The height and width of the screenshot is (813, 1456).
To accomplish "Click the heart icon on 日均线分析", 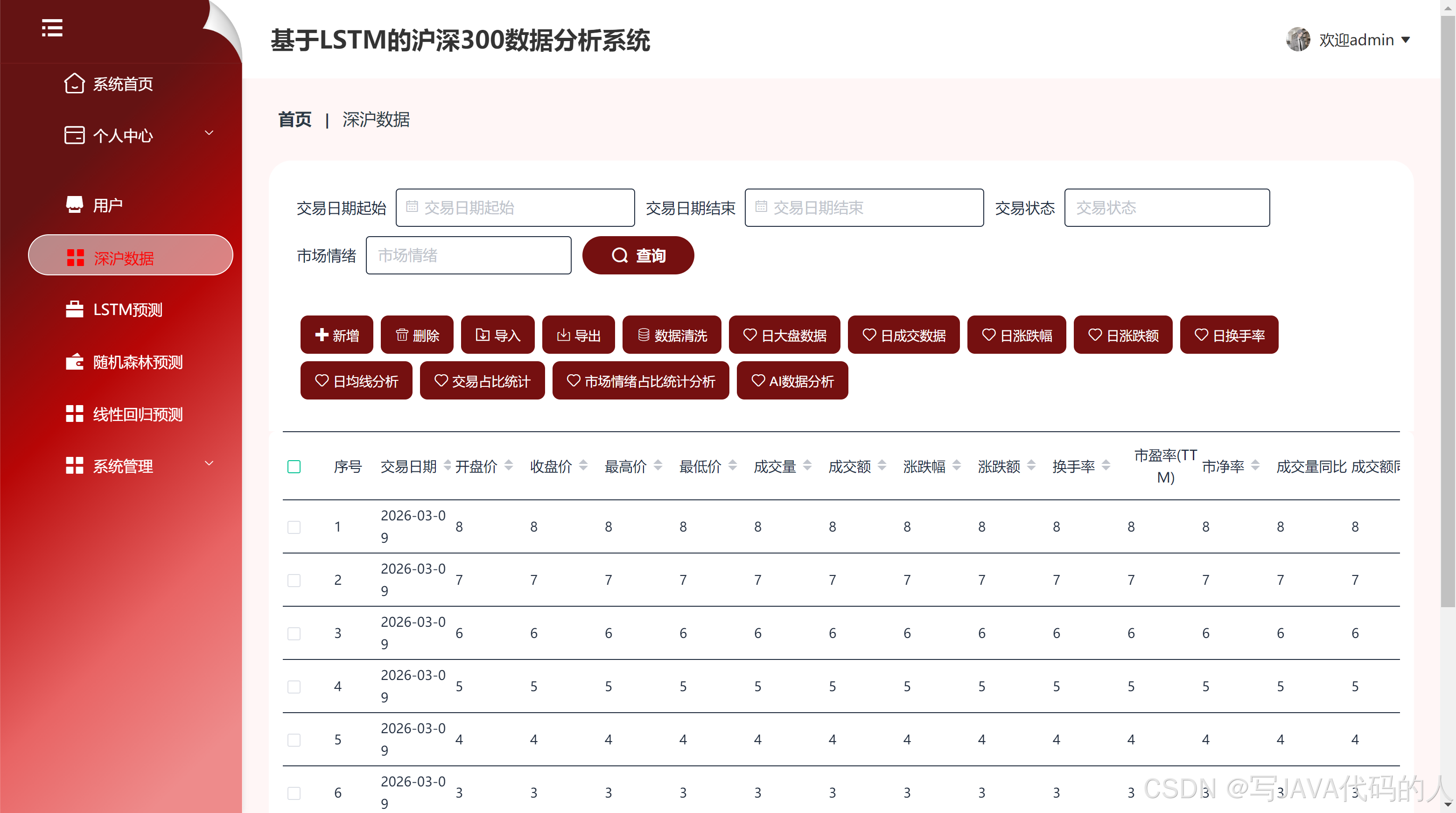I will pyautogui.click(x=322, y=380).
